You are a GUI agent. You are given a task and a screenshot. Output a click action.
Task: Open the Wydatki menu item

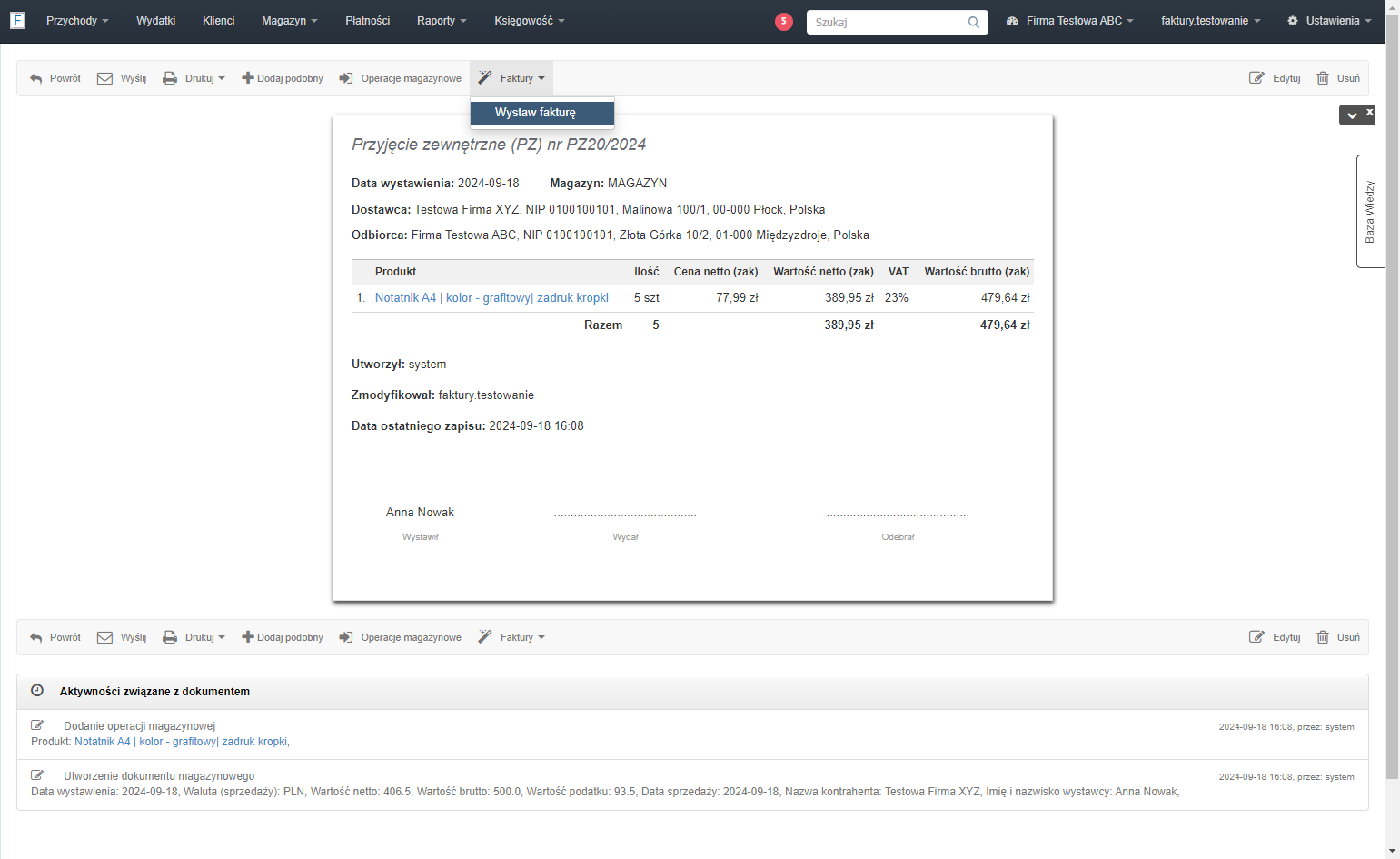[156, 21]
